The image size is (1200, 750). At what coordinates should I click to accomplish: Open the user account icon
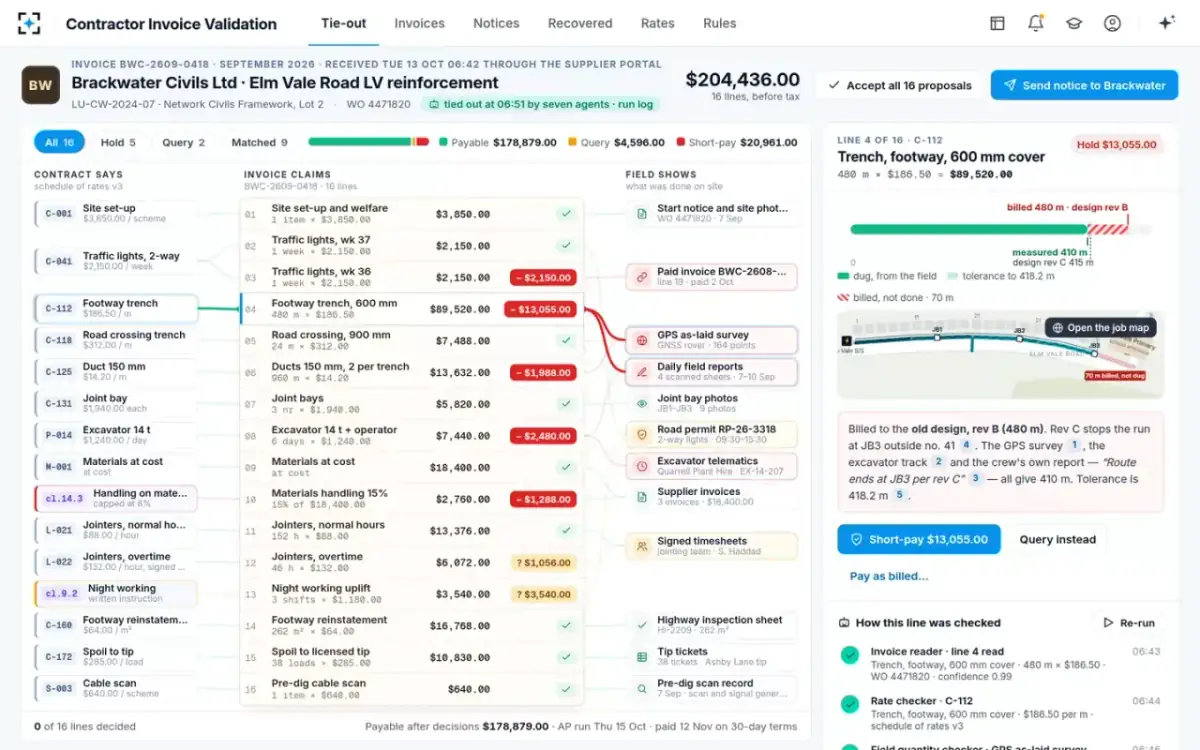click(1112, 23)
